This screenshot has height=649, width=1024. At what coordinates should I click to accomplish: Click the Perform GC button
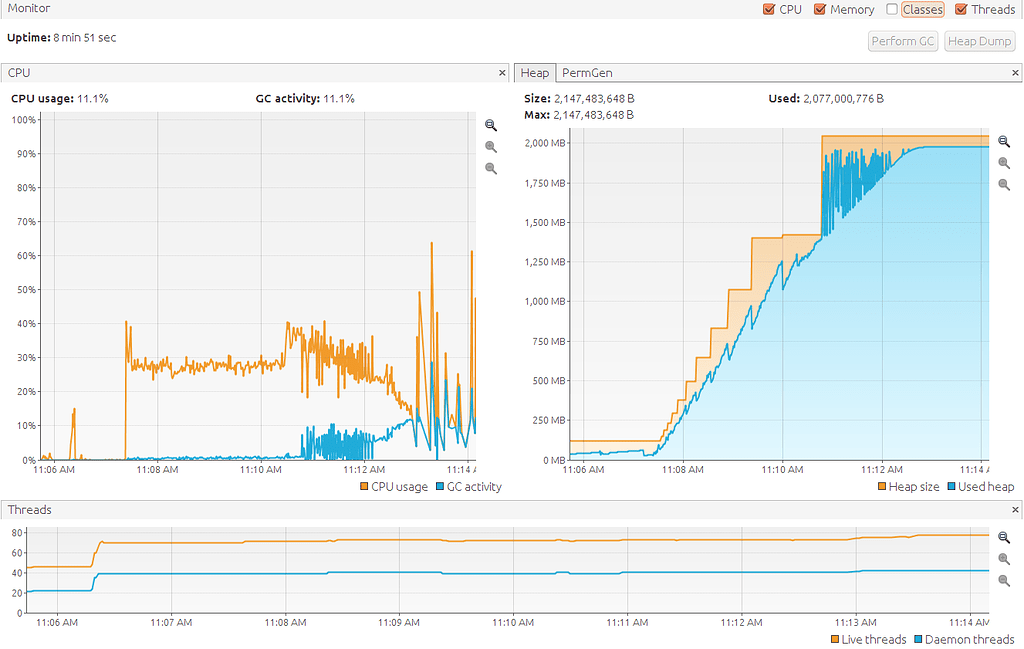pos(902,41)
